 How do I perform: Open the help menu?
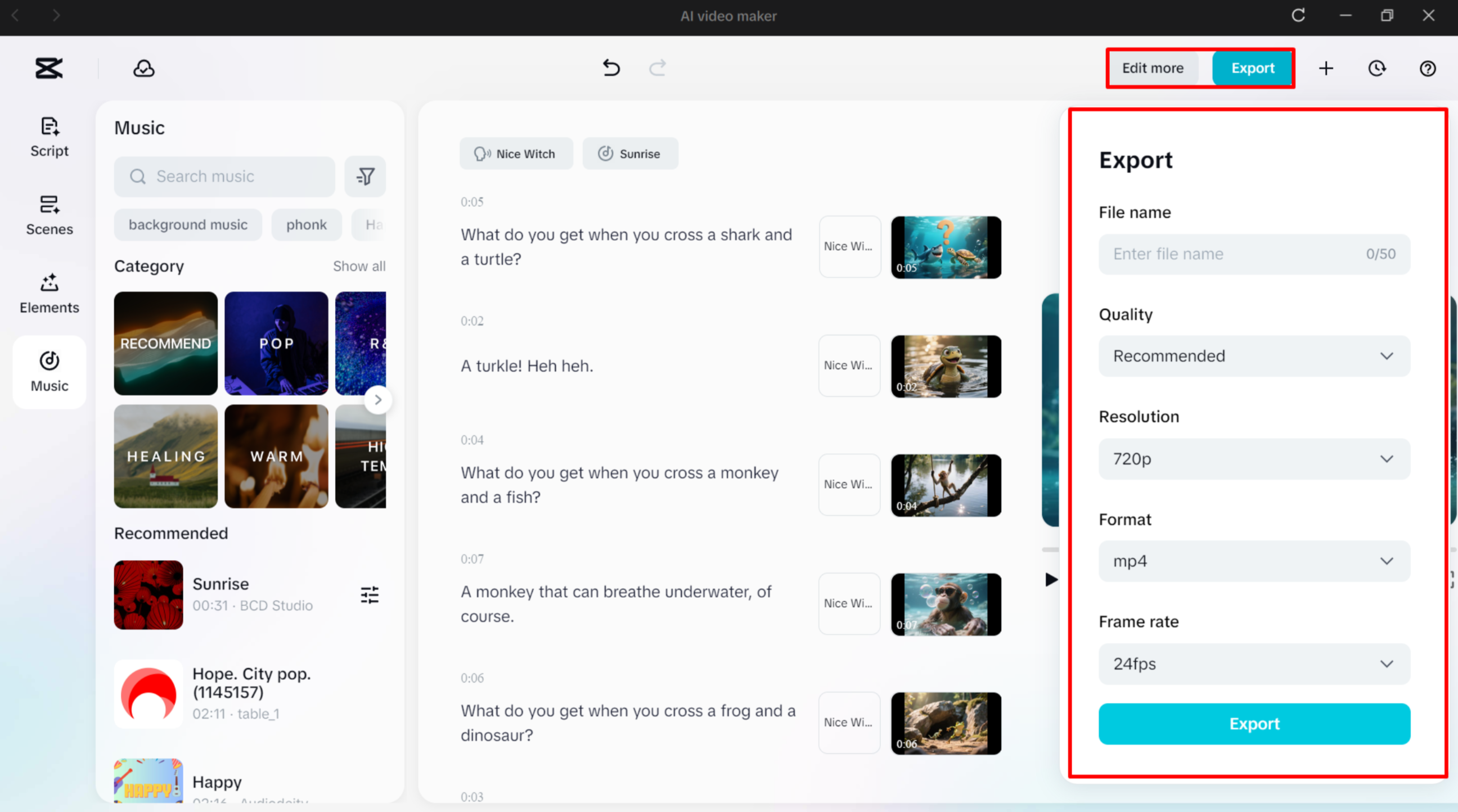[1428, 69]
